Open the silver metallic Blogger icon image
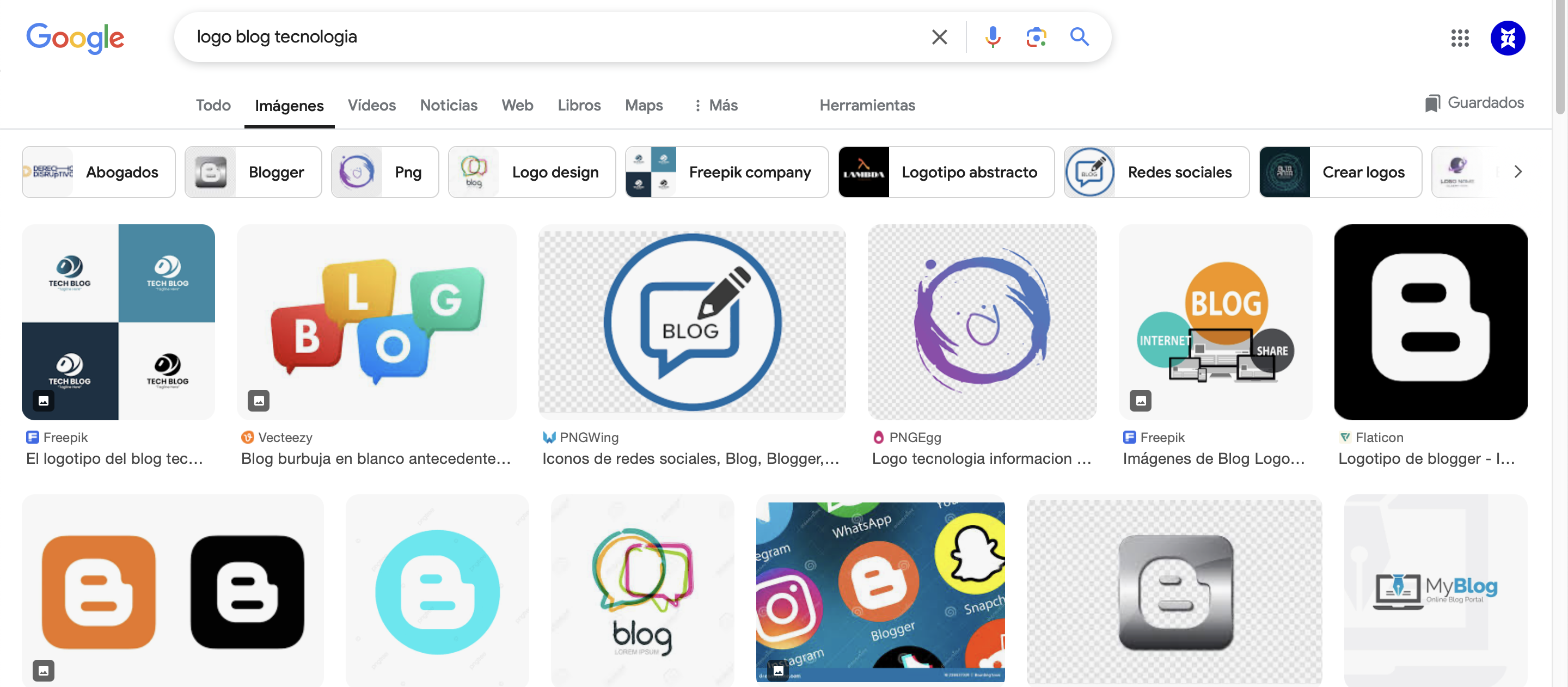Viewport: 1568px width, 687px height. 1174,591
